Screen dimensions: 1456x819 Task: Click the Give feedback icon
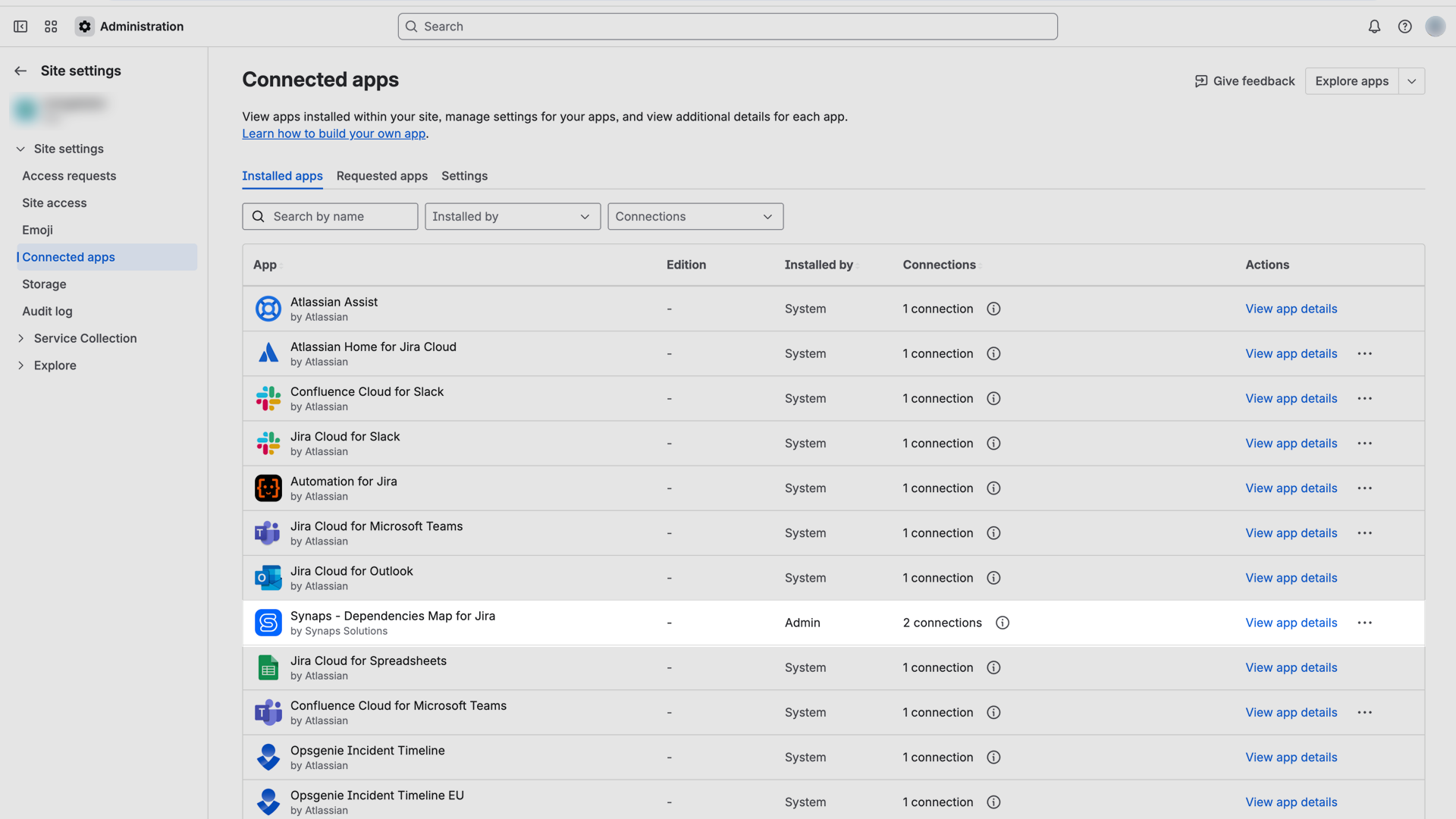click(1201, 81)
